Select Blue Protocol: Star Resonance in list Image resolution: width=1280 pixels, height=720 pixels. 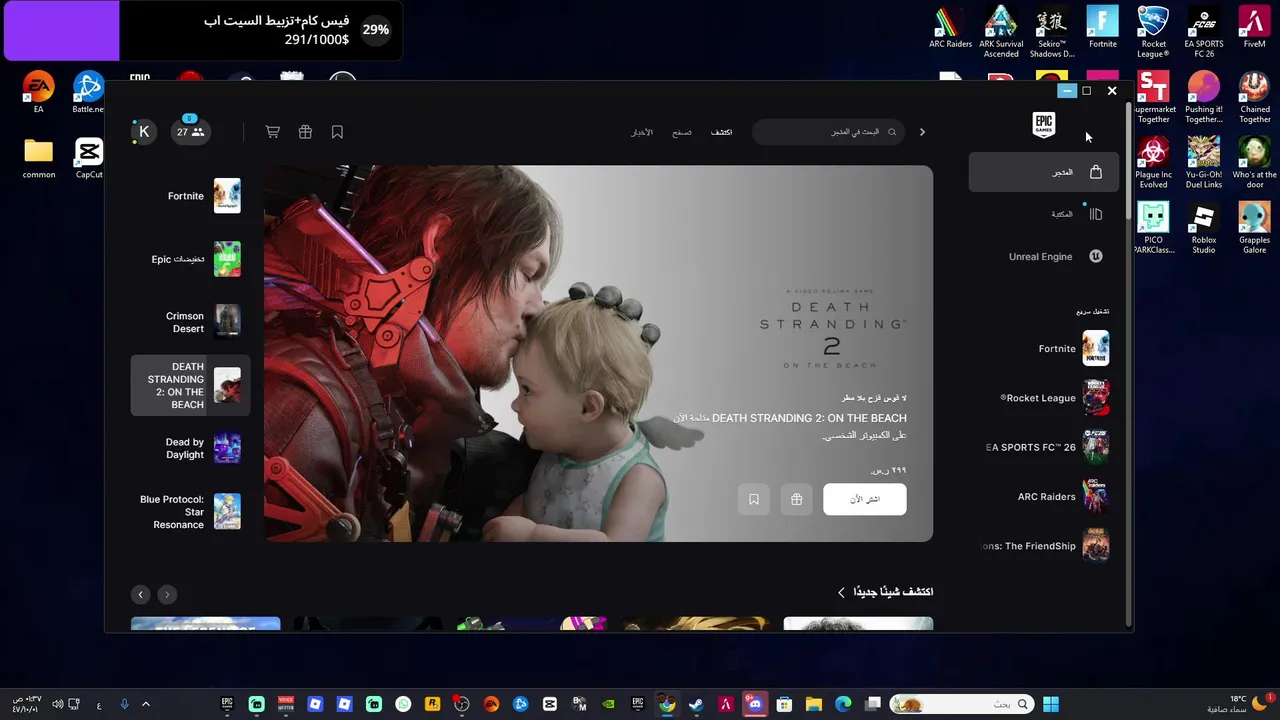(191, 511)
